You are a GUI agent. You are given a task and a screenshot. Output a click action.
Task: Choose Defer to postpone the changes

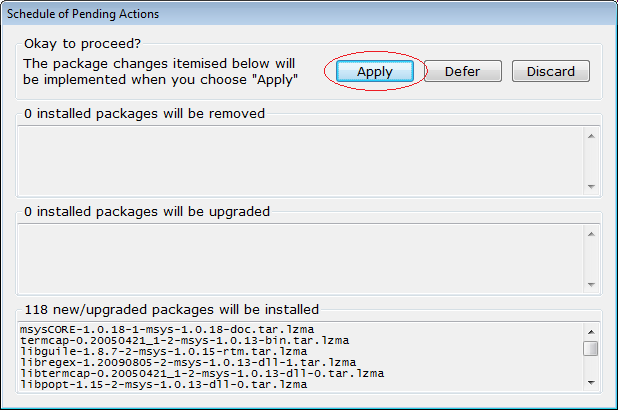(463, 71)
